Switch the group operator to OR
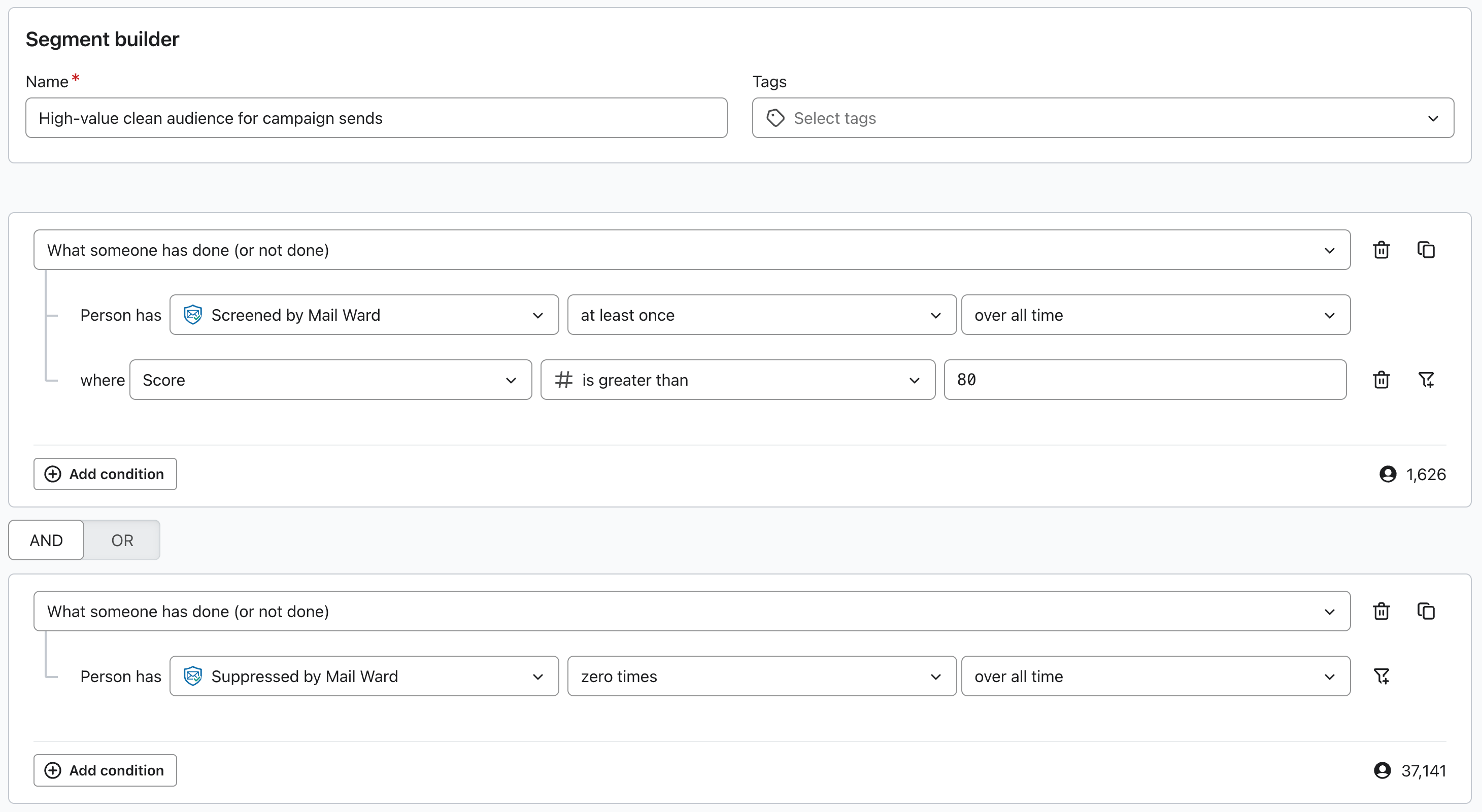Image resolution: width=1482 pixels, height=812 pixels. pyautogui.click(x=122, y=540)
